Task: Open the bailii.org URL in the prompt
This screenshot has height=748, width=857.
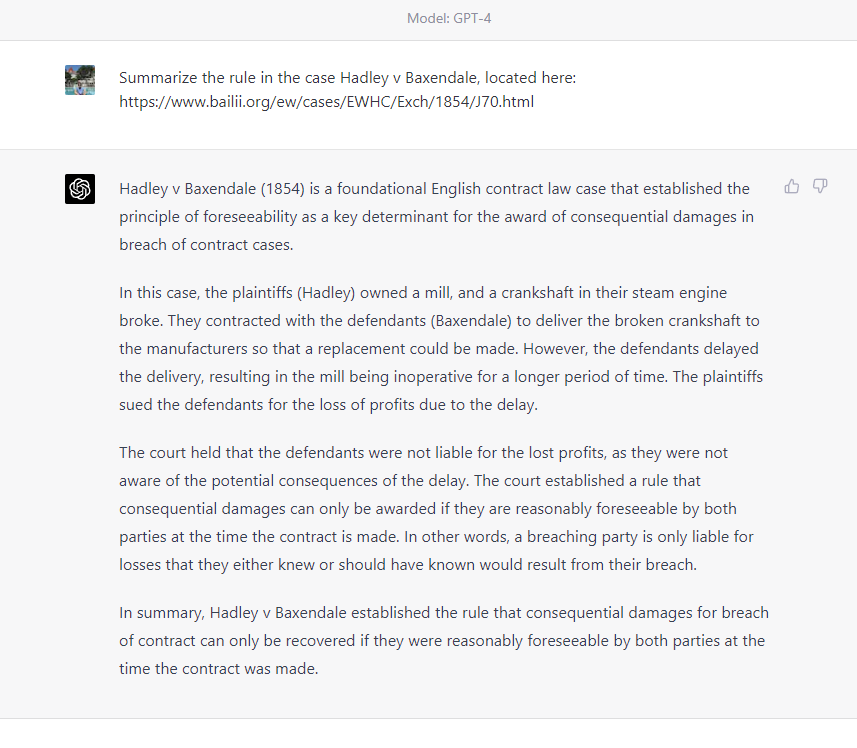Action: coord(326,102)
